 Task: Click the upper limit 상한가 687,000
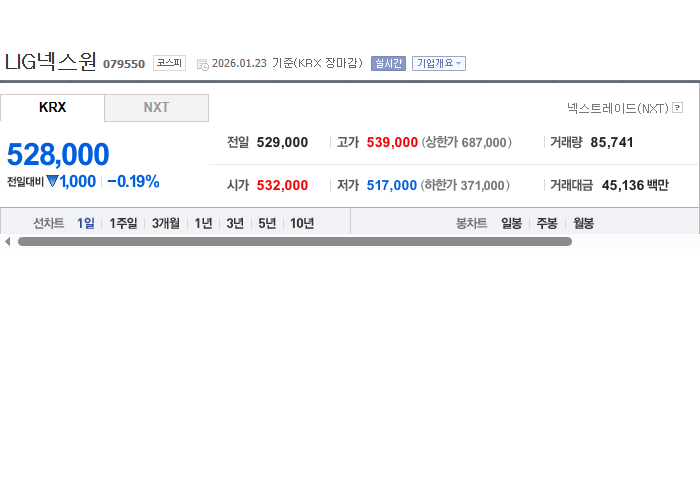[x=467, y=142]
